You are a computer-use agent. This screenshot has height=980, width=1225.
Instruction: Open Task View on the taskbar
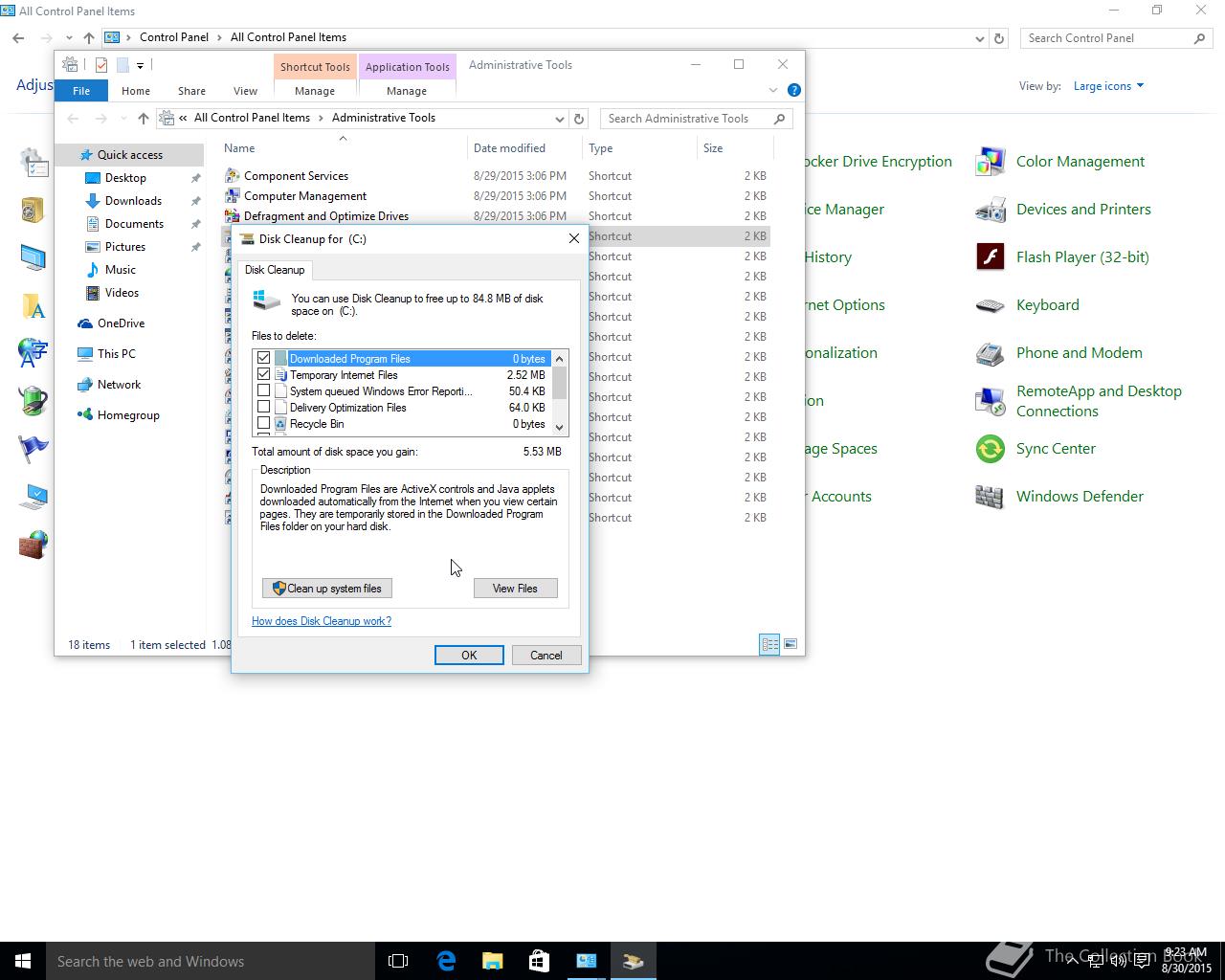point(398,961)
